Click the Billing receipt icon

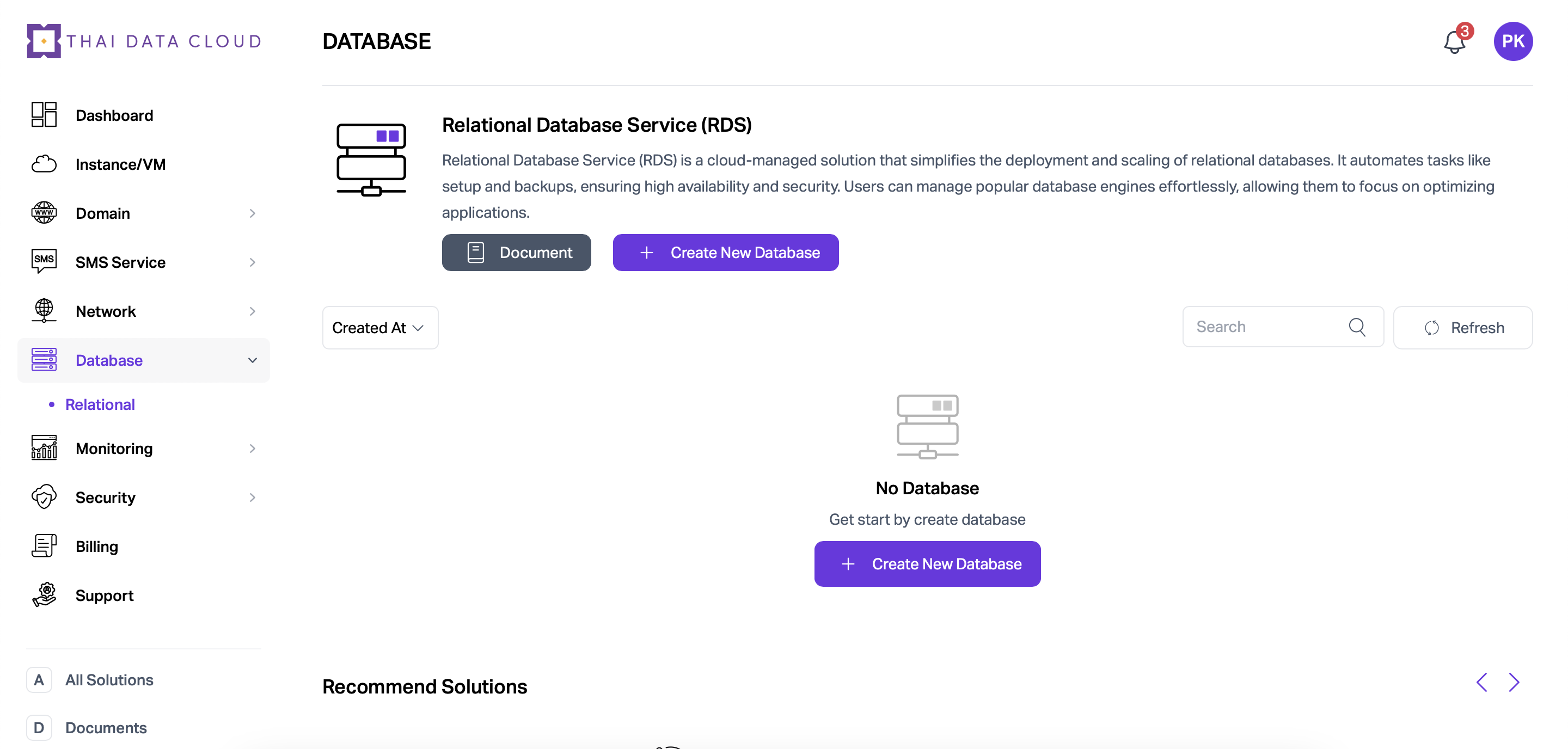tap(44, 546)
